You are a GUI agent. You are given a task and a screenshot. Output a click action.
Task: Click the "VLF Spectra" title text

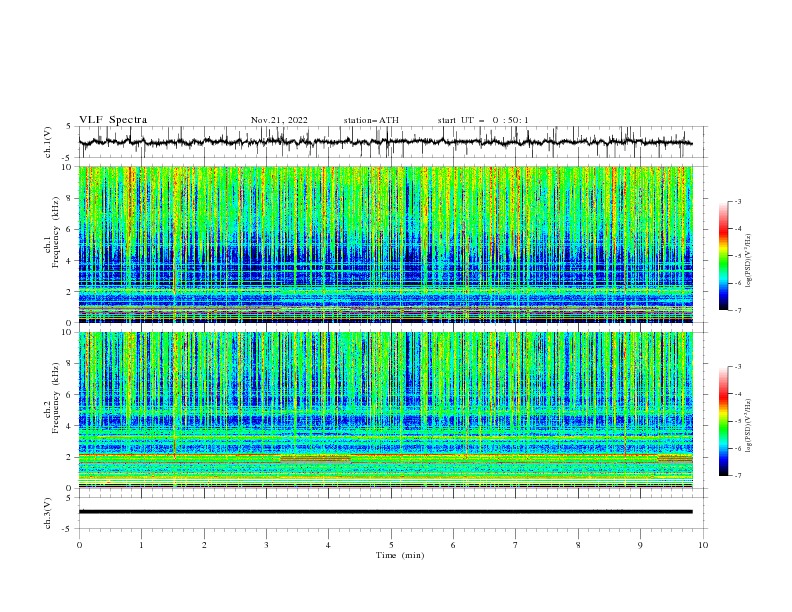pyautogui.click(x=113, y=120)
